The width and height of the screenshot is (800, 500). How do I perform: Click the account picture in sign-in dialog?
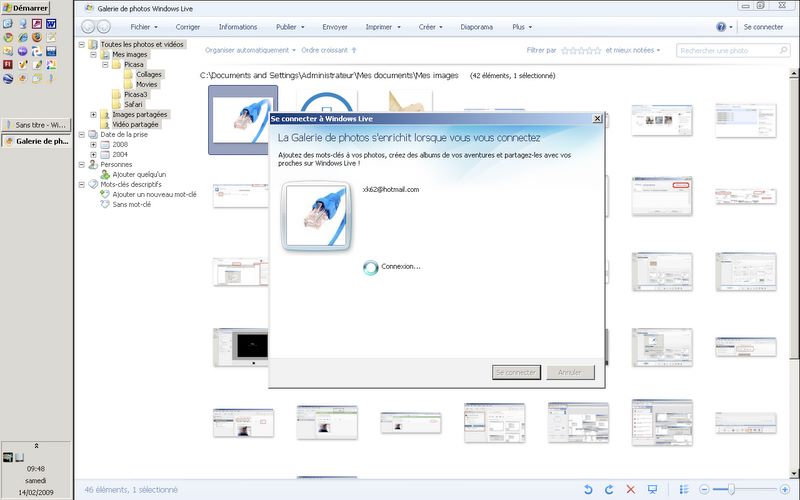pos(316,216)
